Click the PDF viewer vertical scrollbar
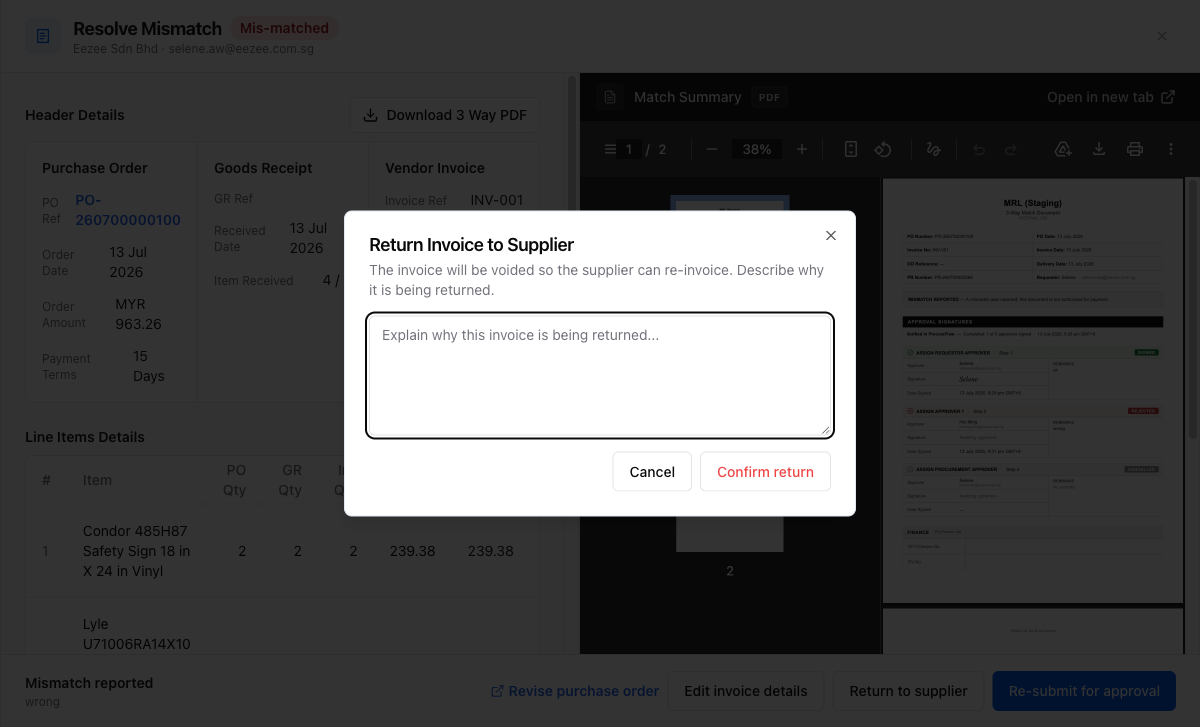This screenshot has height=727, width=1200. tap(1192, 310)
